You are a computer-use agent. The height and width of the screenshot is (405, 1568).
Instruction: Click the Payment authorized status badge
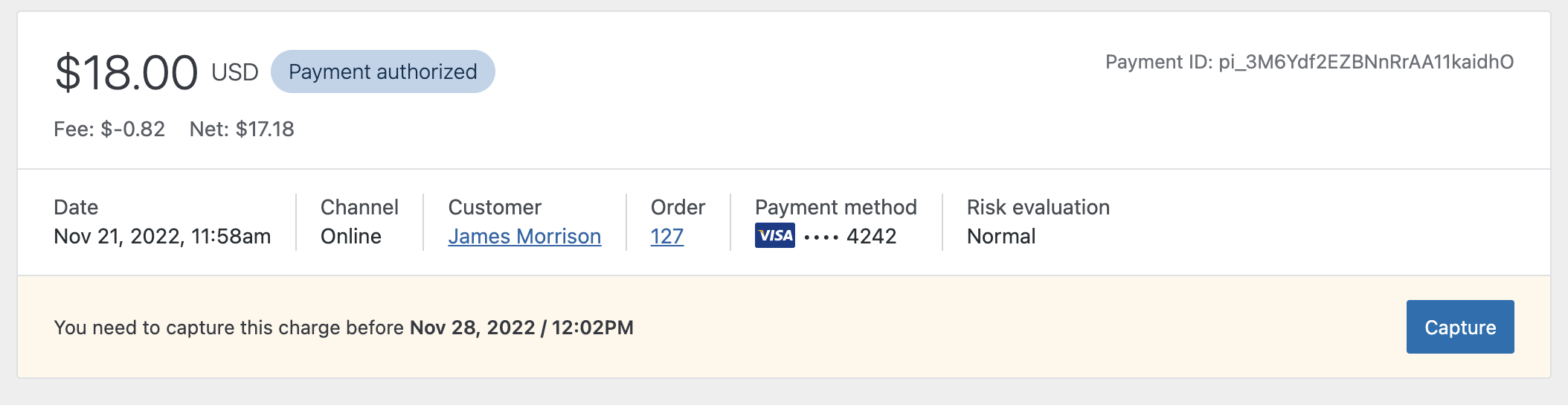point(382,71)
